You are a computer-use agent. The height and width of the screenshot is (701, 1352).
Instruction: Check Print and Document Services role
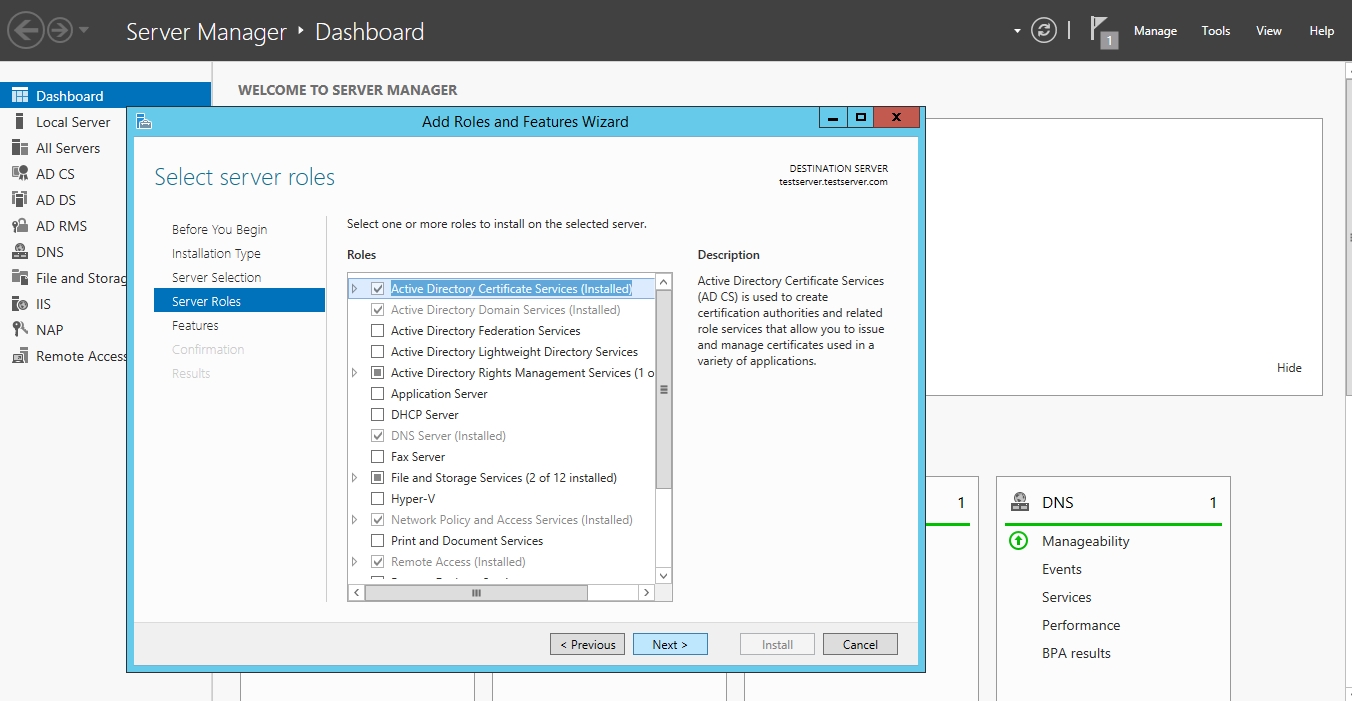coord(377,540)
